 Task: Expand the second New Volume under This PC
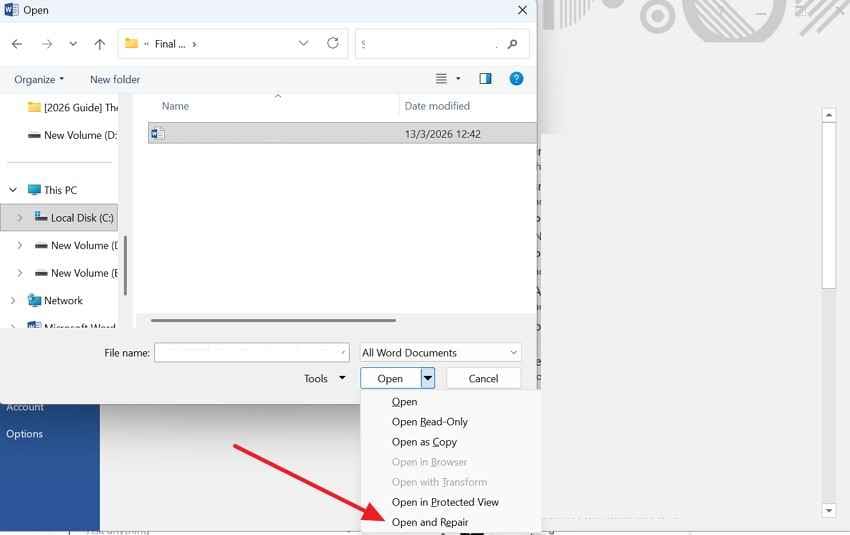20,273
